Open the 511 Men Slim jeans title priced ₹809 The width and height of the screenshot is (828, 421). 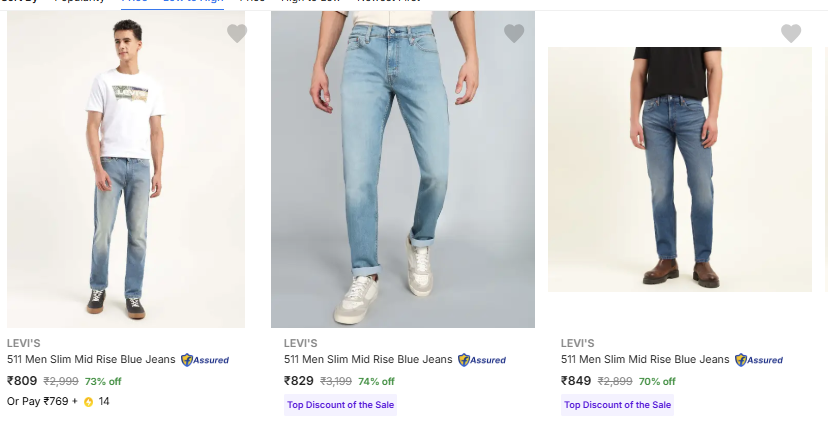click(91, 360)
